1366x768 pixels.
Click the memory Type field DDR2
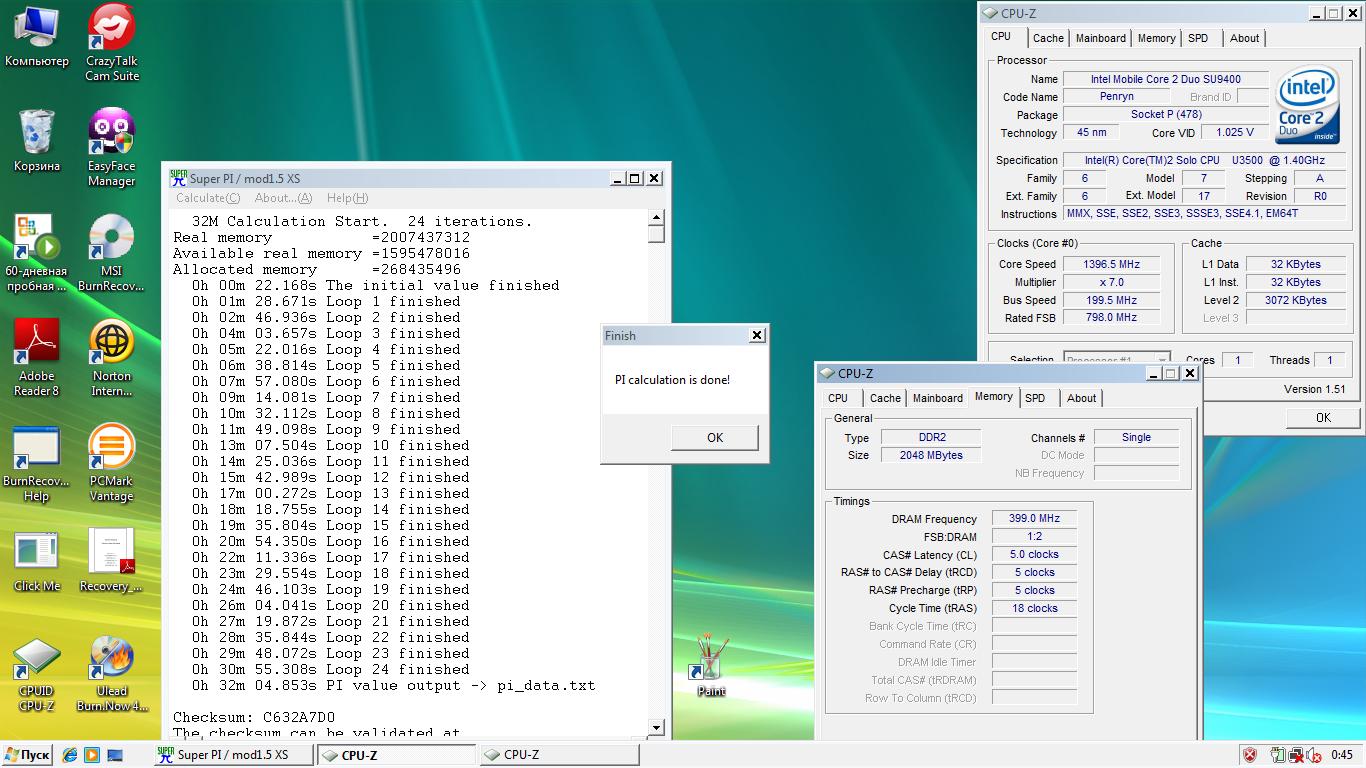[x=933, y=437]
